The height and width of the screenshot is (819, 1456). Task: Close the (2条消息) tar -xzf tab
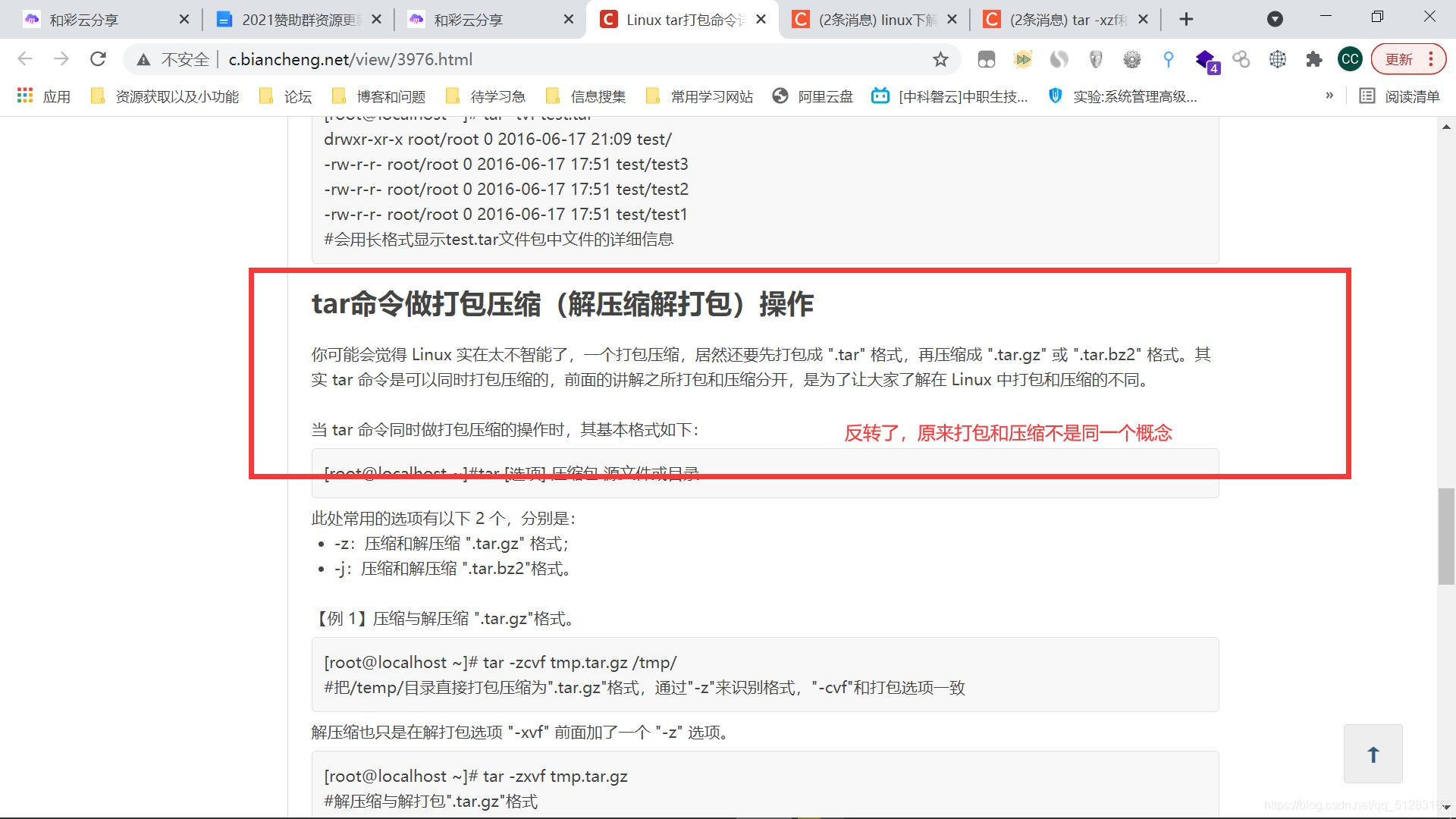pos(1144,20)
